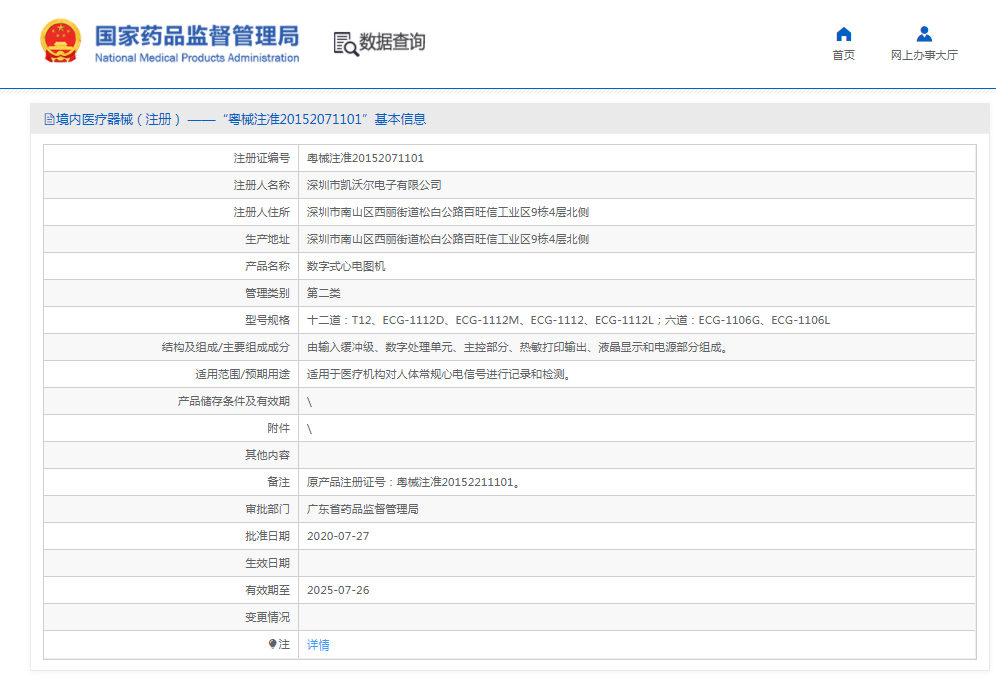Select registration number 粤械注准20152071101 in table

click(365, 158)
